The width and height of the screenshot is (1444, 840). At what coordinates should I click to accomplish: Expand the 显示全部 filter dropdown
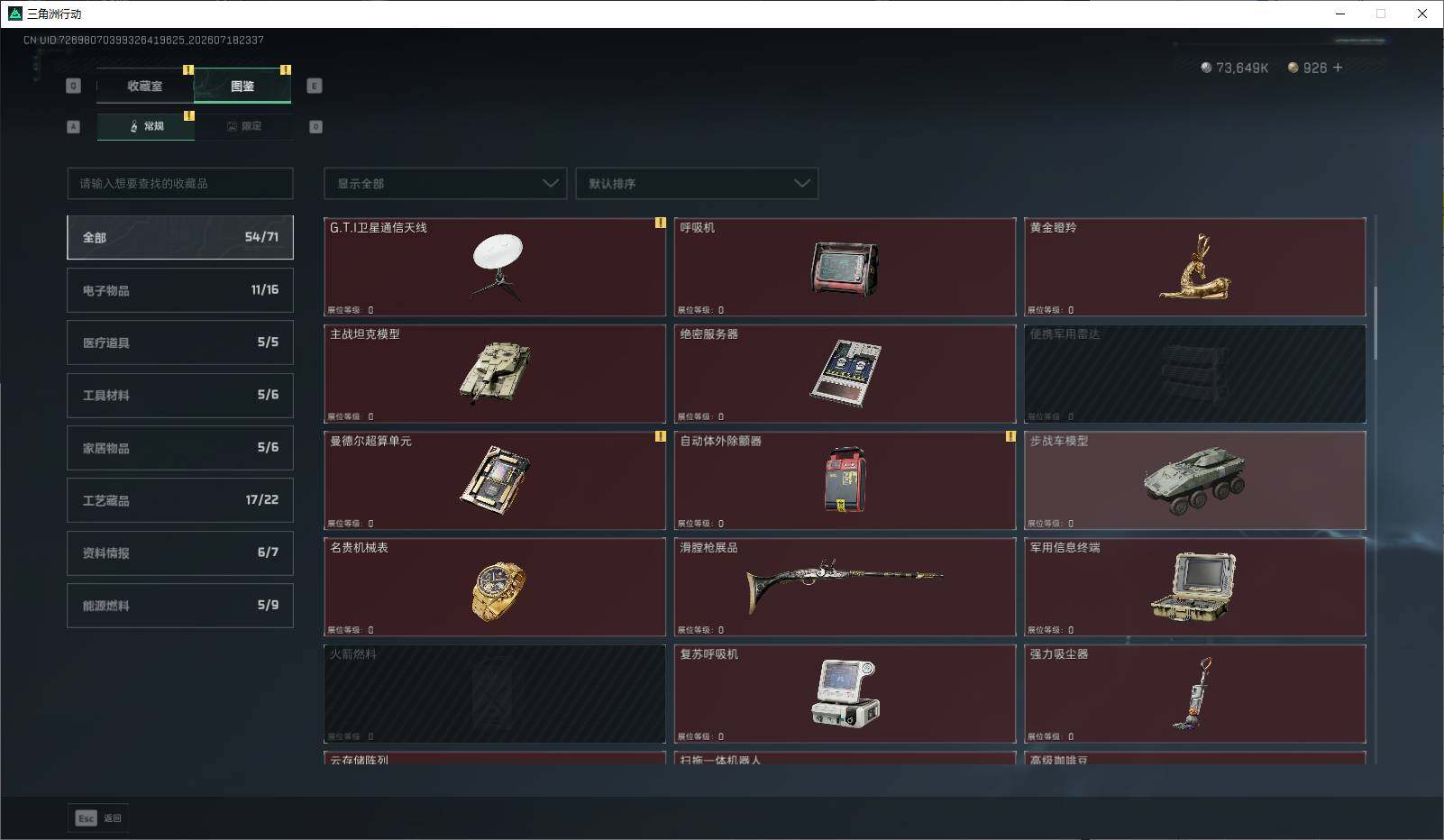pyautogui.click(x=445, y=183)
